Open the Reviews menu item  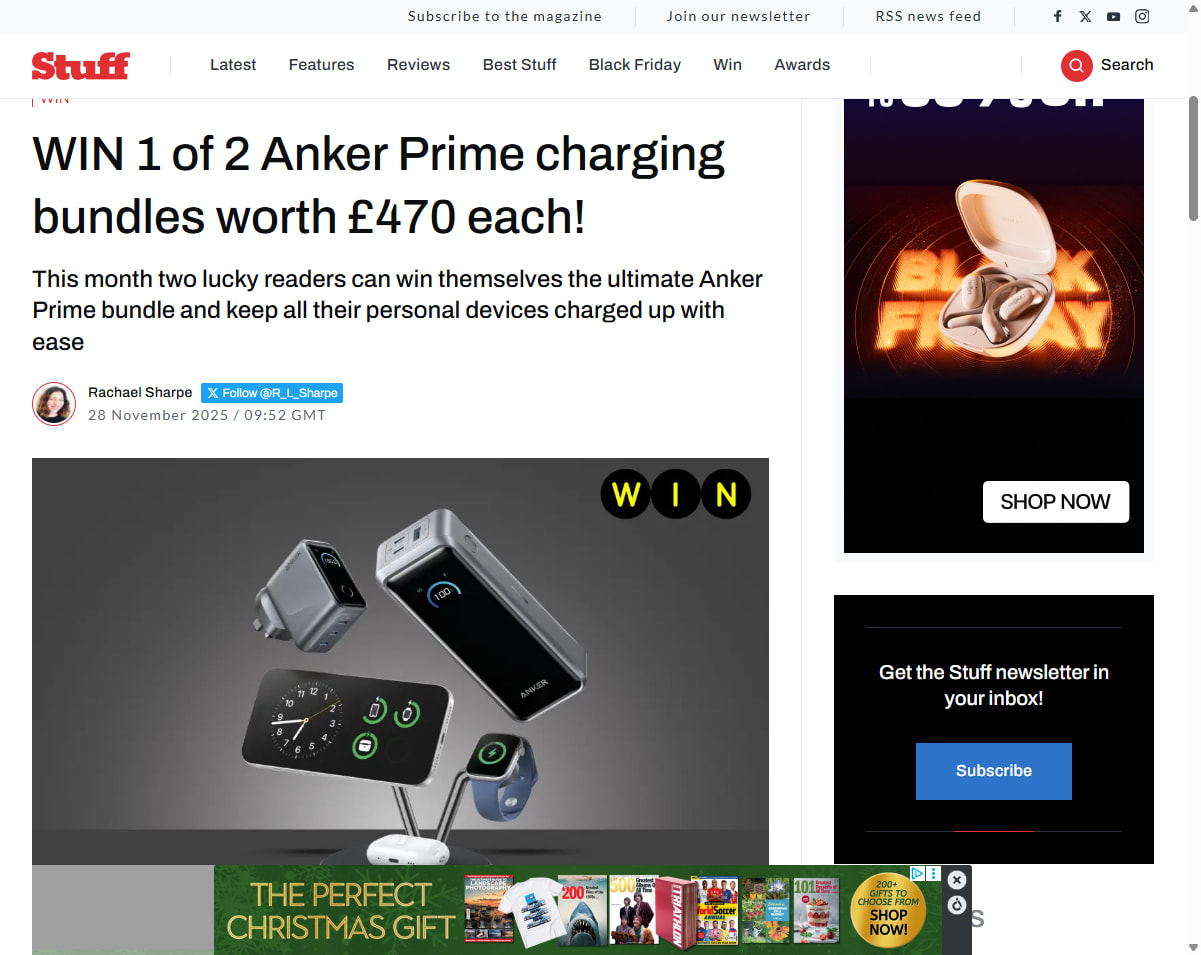tap(418, 65)
